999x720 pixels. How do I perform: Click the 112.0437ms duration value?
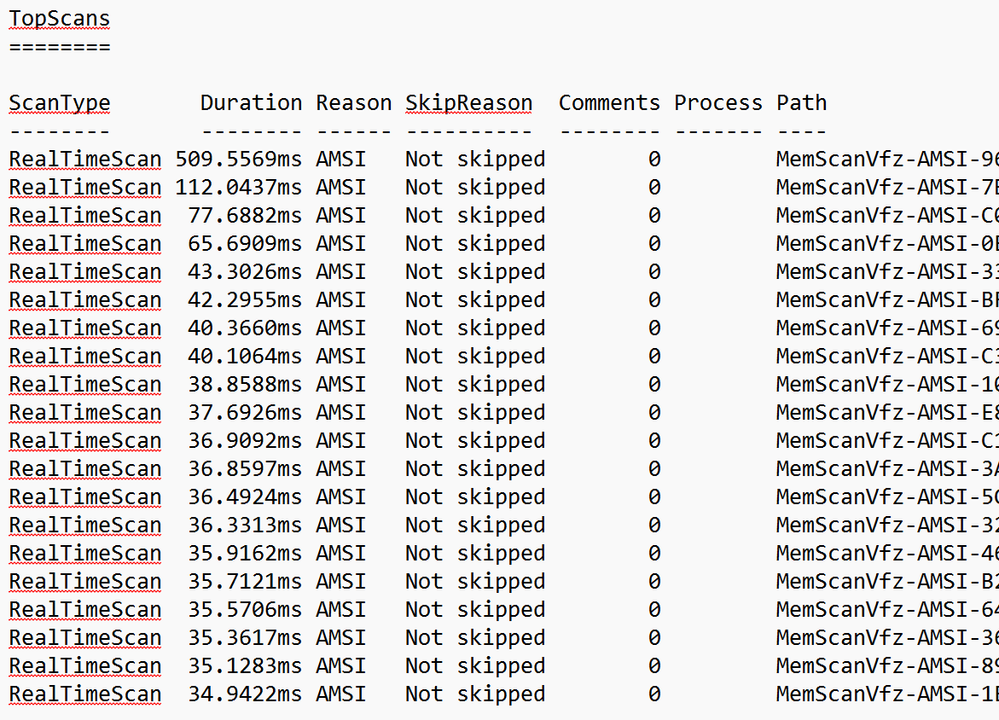238,187
